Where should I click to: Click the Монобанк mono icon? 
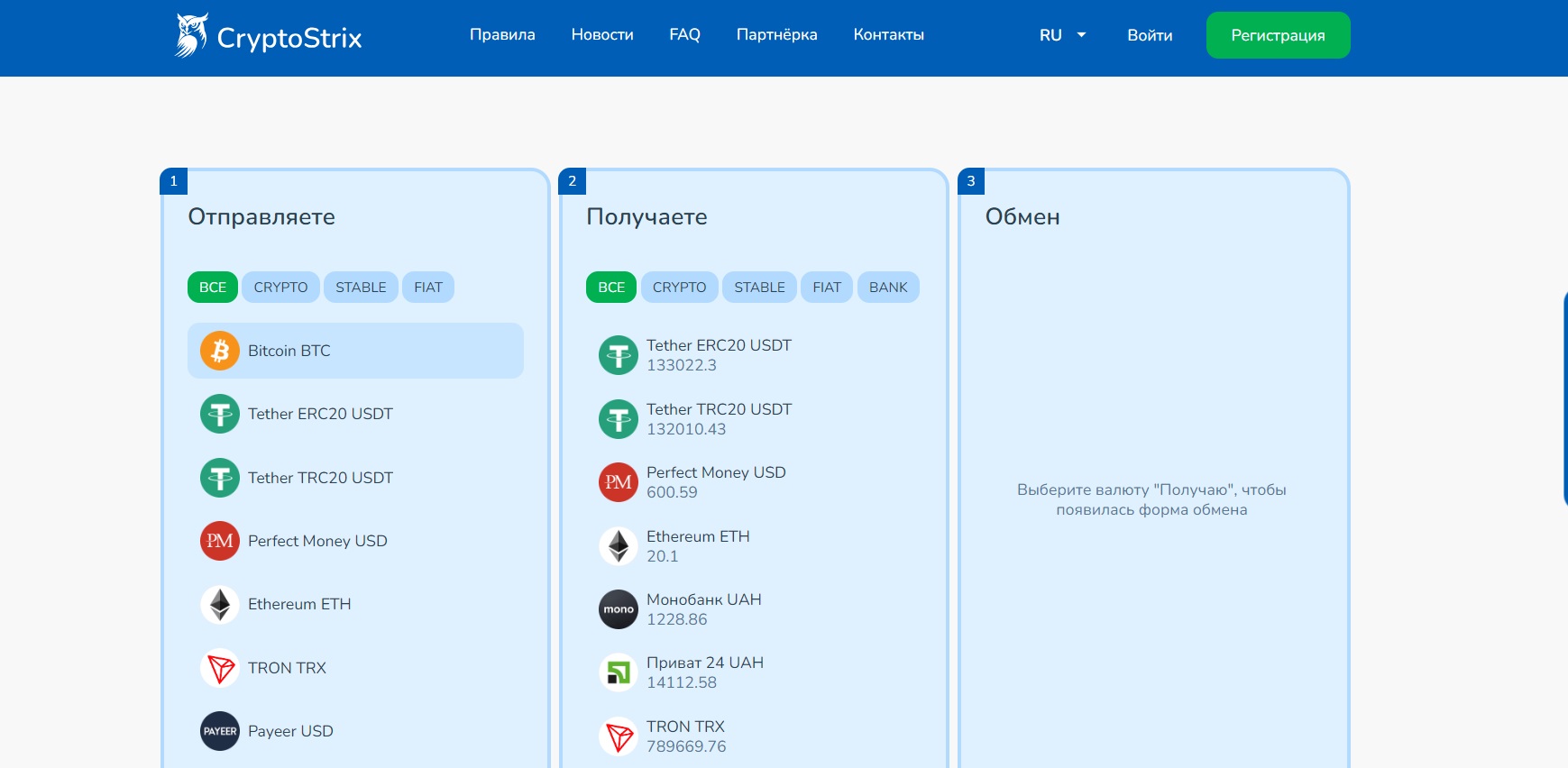pyautogui.click(x=619, y=609)
